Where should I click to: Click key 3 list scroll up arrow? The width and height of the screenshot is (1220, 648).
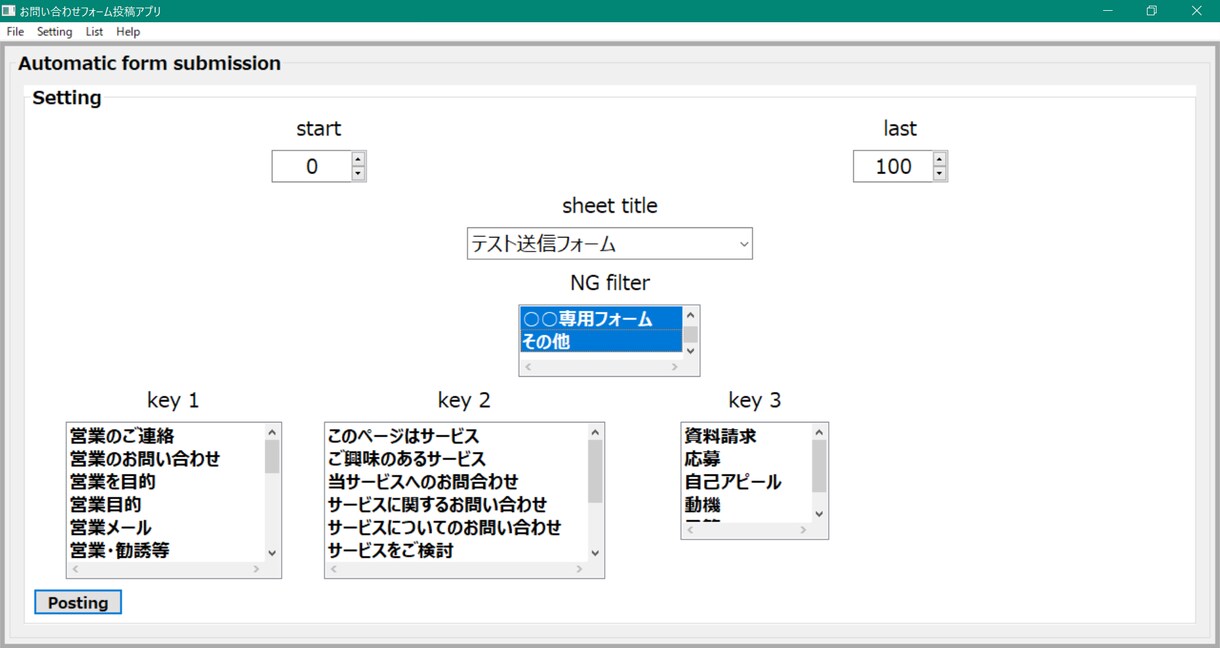pyautogui.click(x=819, y=432)
